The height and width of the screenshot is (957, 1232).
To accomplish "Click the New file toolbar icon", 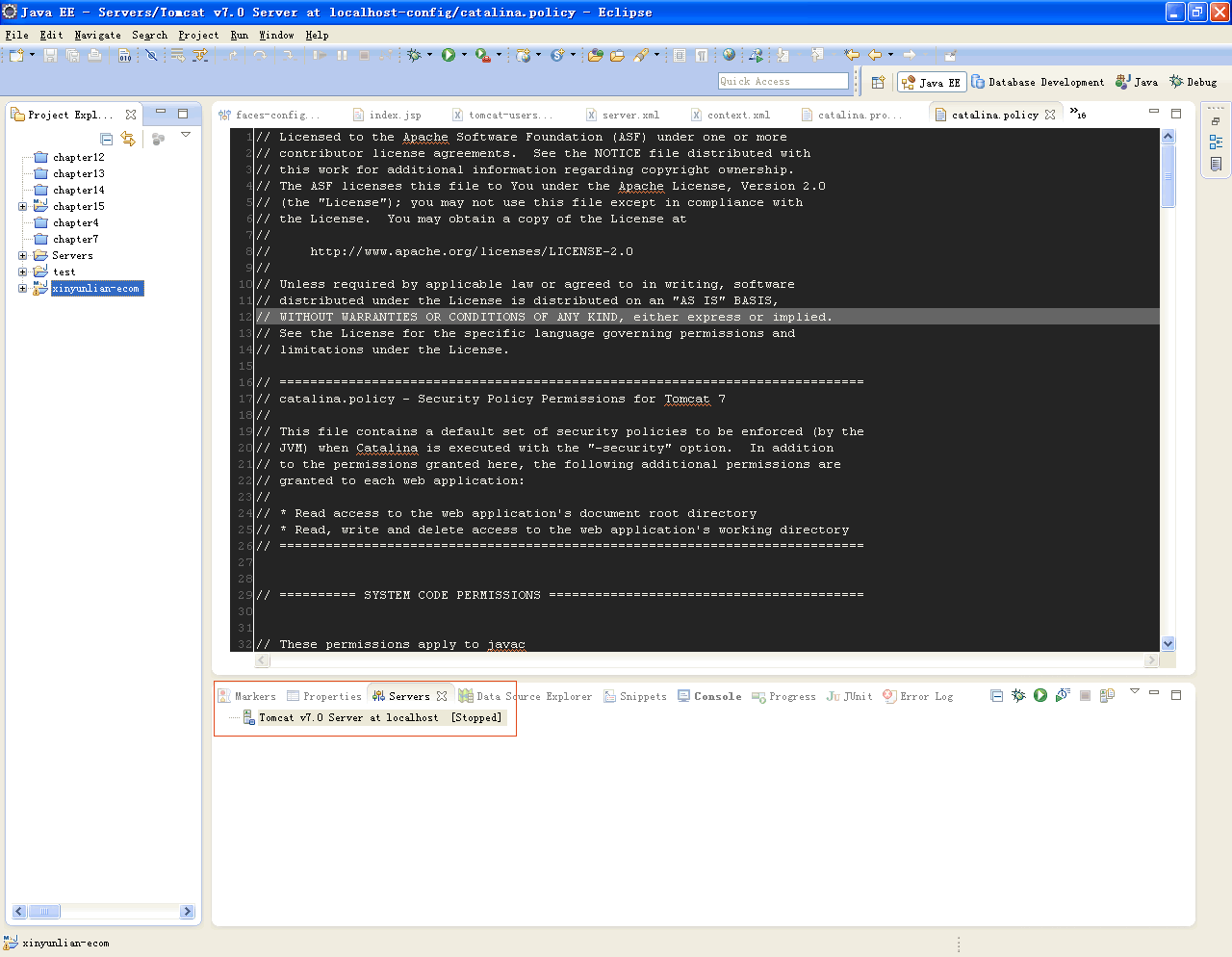I will point(16,56).
